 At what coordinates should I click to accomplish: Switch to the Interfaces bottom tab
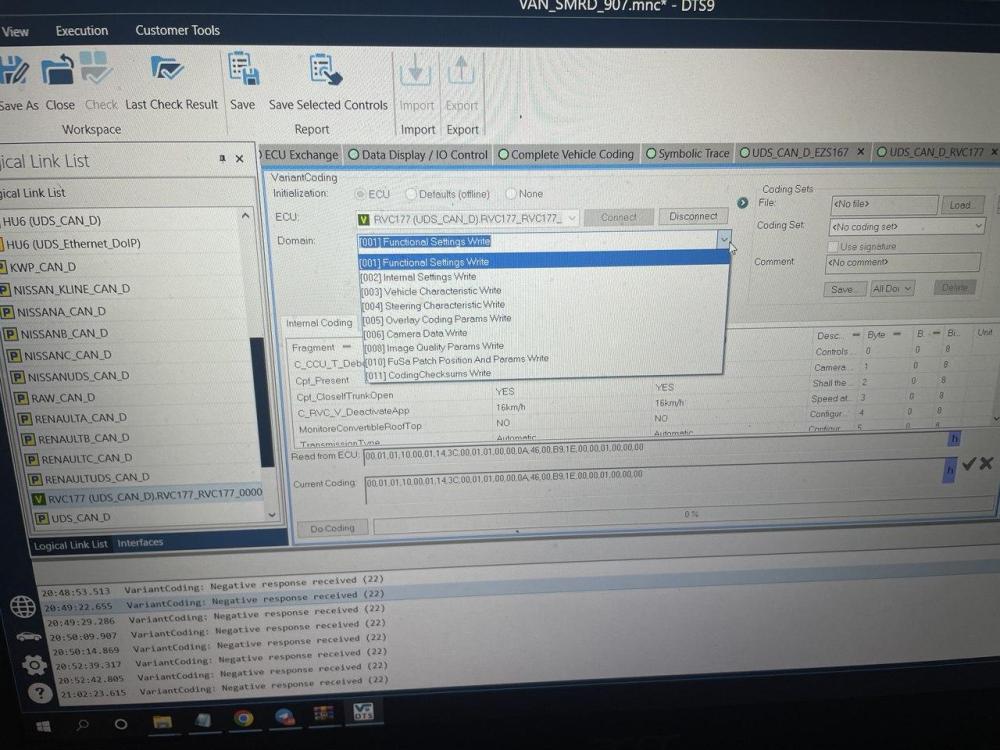pyautogui.click(x=140, y=543)
